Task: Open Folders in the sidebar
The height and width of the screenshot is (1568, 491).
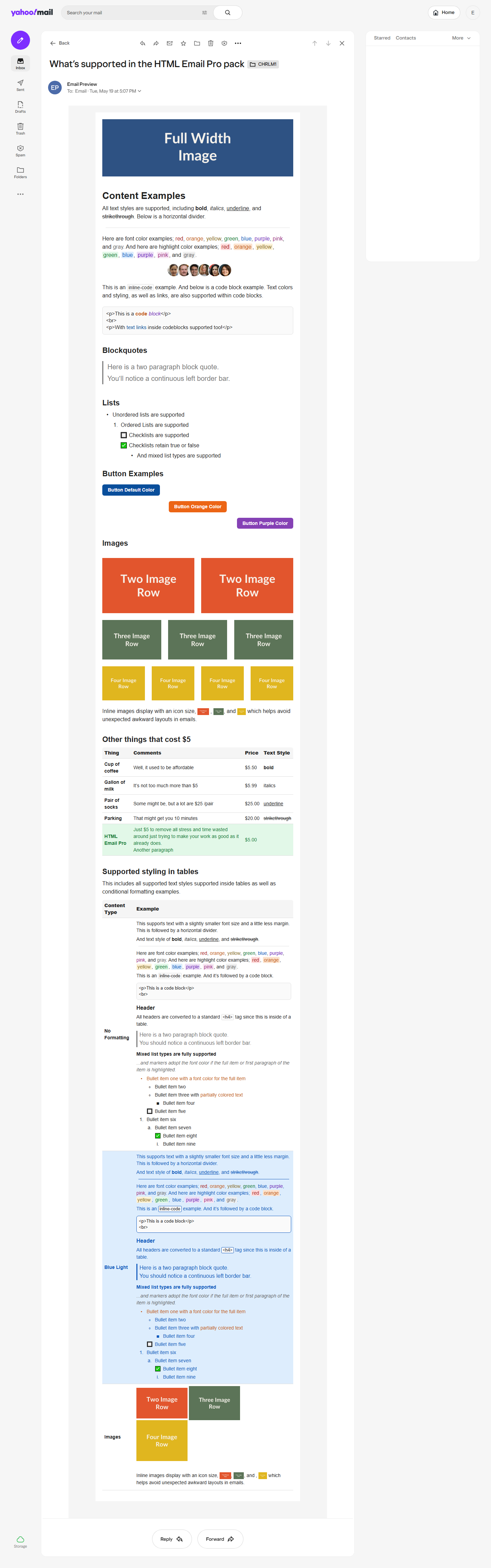Action: pyautogui.click(x=20, y=173)
